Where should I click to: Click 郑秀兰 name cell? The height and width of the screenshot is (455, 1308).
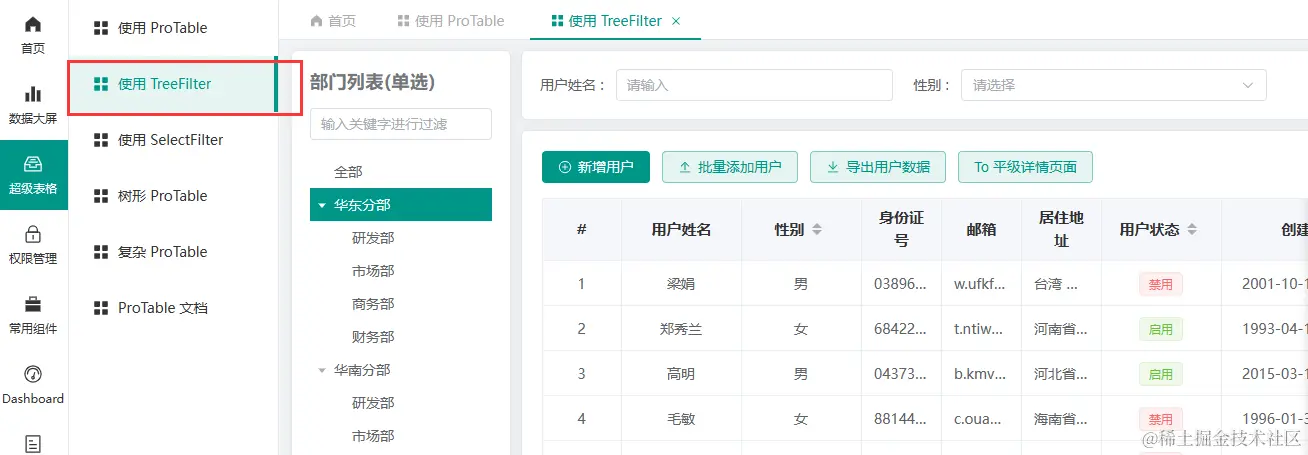[681, 329]
